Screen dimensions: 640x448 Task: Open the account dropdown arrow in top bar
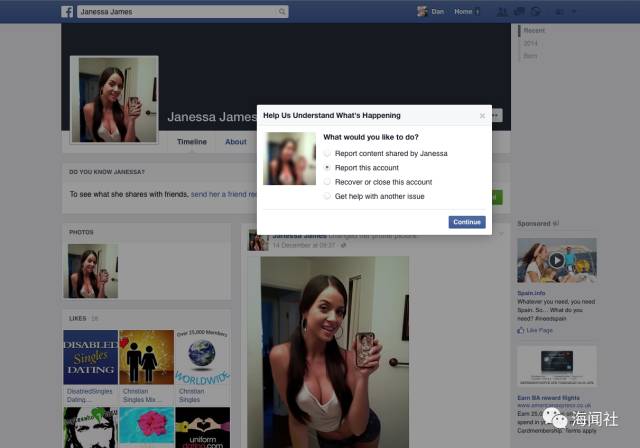[573, 12]
